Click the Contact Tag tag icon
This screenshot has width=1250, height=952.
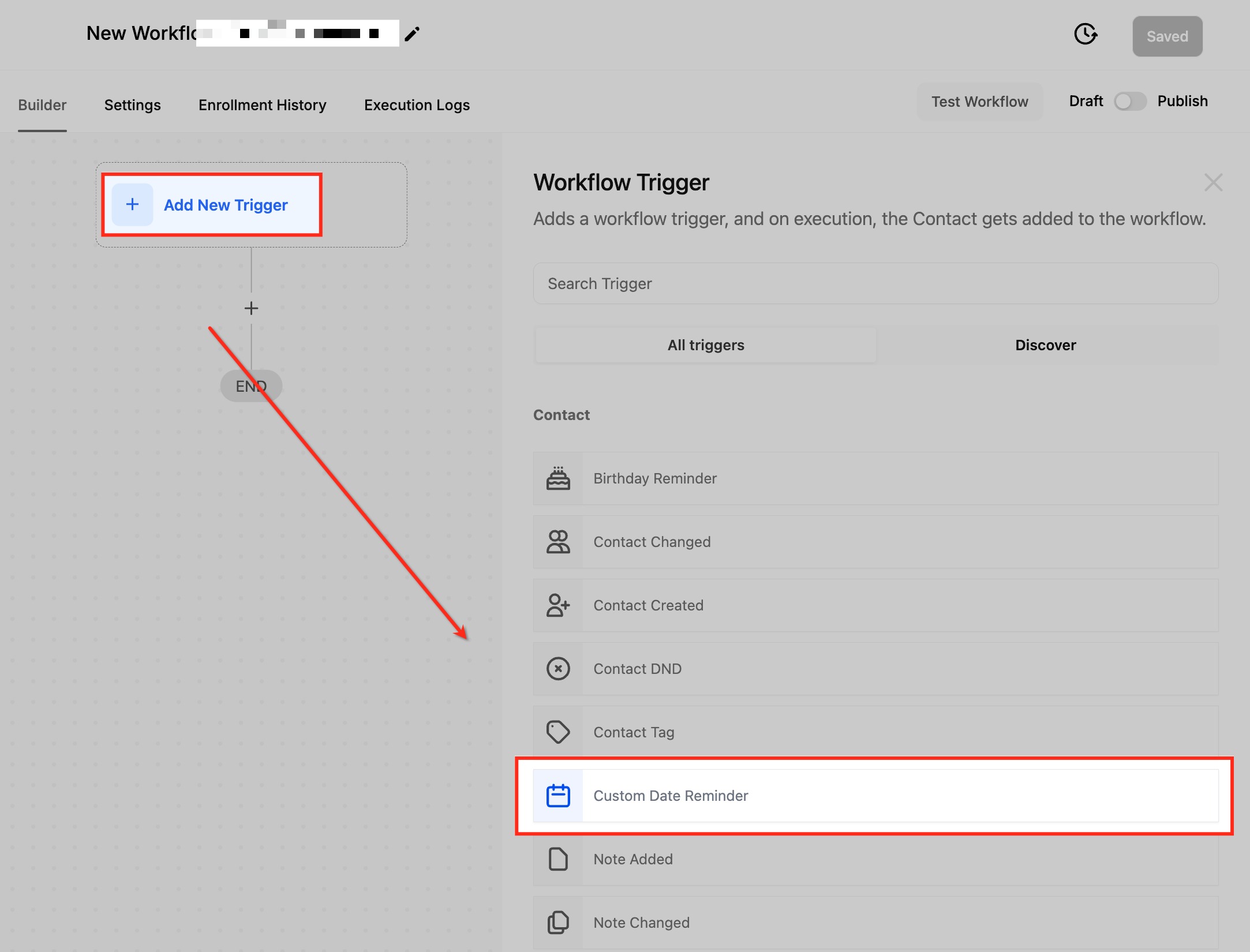click(558, 732)
